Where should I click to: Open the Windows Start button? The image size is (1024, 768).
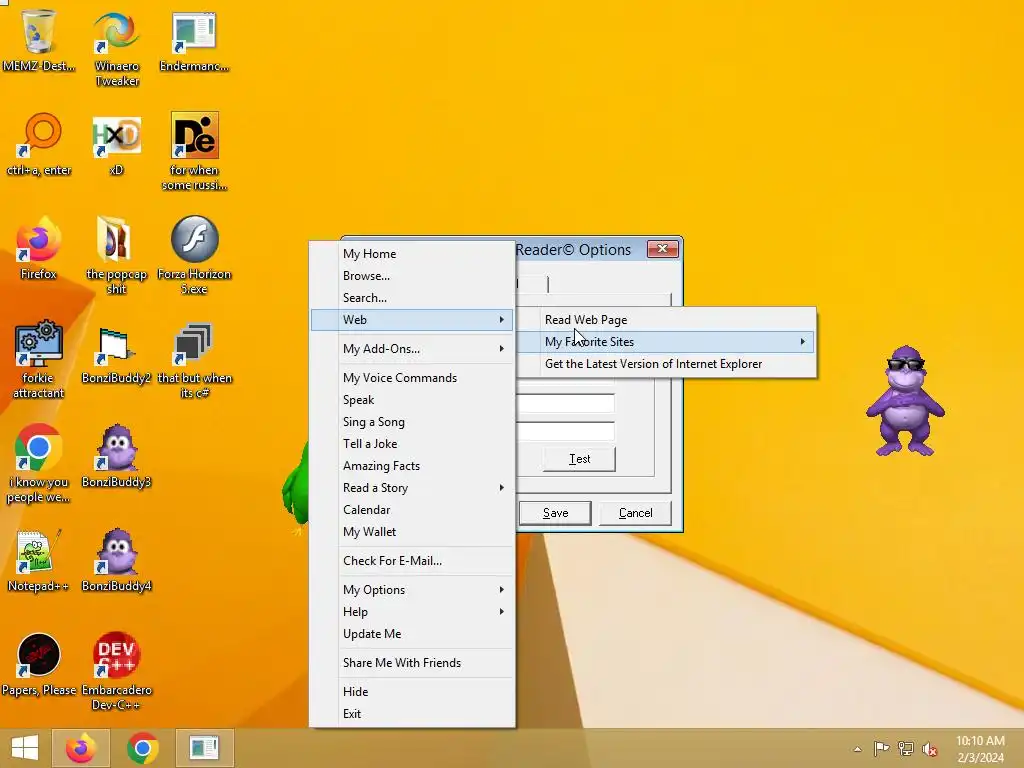pos(25,748)
